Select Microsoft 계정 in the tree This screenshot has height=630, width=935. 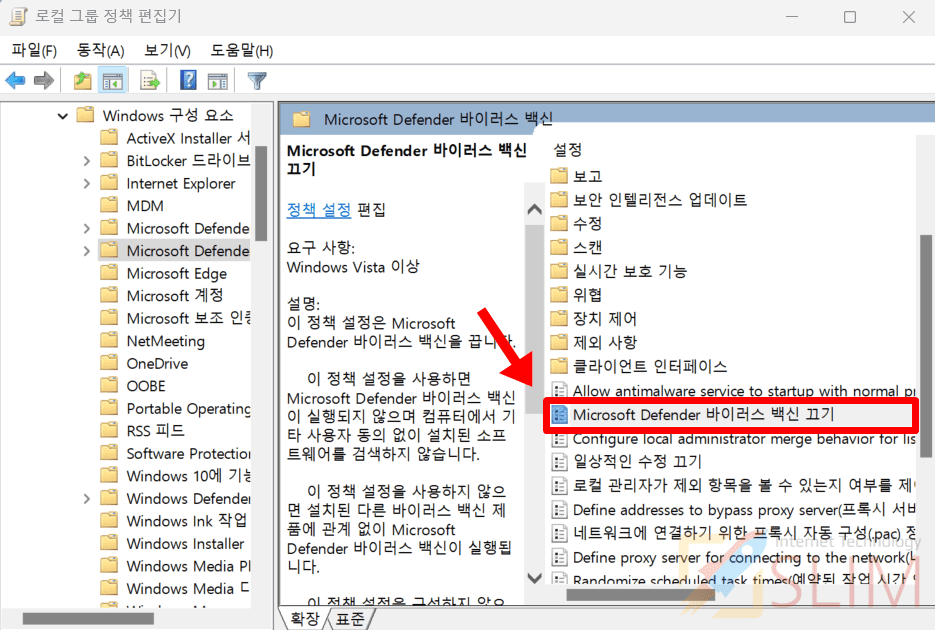(162, 296)
